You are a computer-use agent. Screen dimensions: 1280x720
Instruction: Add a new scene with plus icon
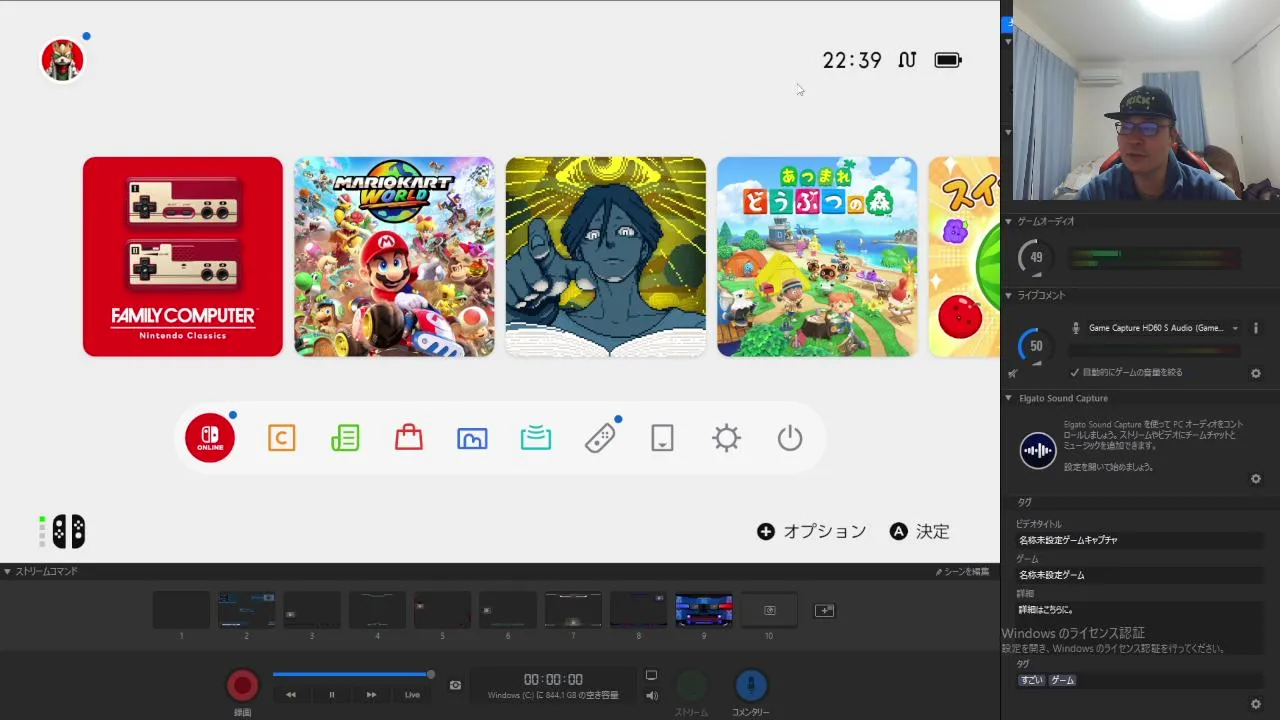[824, 610]
